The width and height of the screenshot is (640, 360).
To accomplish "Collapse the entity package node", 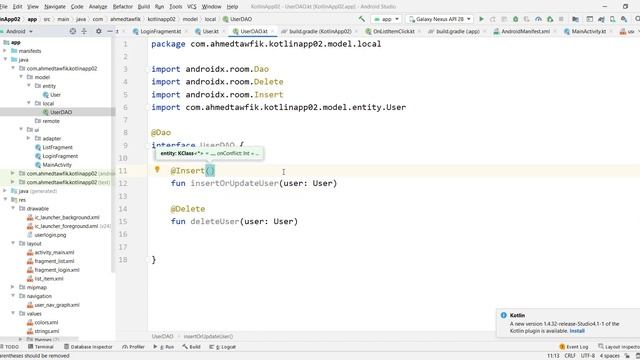I will 29,86.
